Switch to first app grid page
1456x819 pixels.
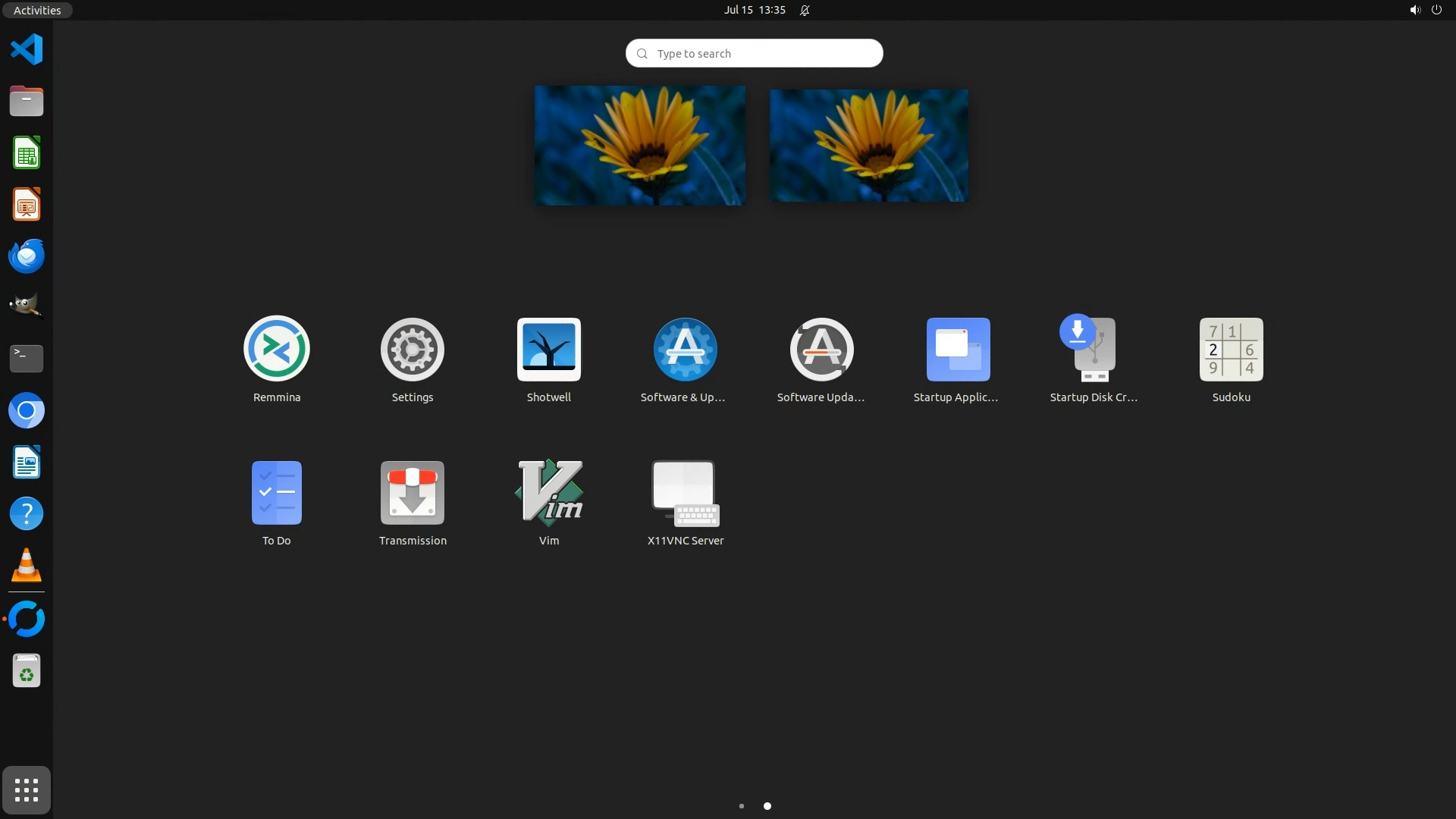[742, 806]
